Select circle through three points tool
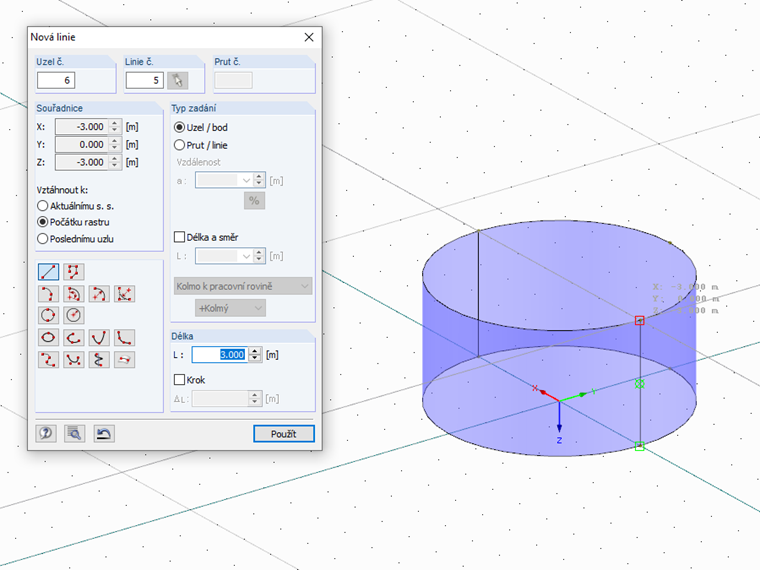The image size is (760, 570). pyautogui.click(x=48, y=315)
